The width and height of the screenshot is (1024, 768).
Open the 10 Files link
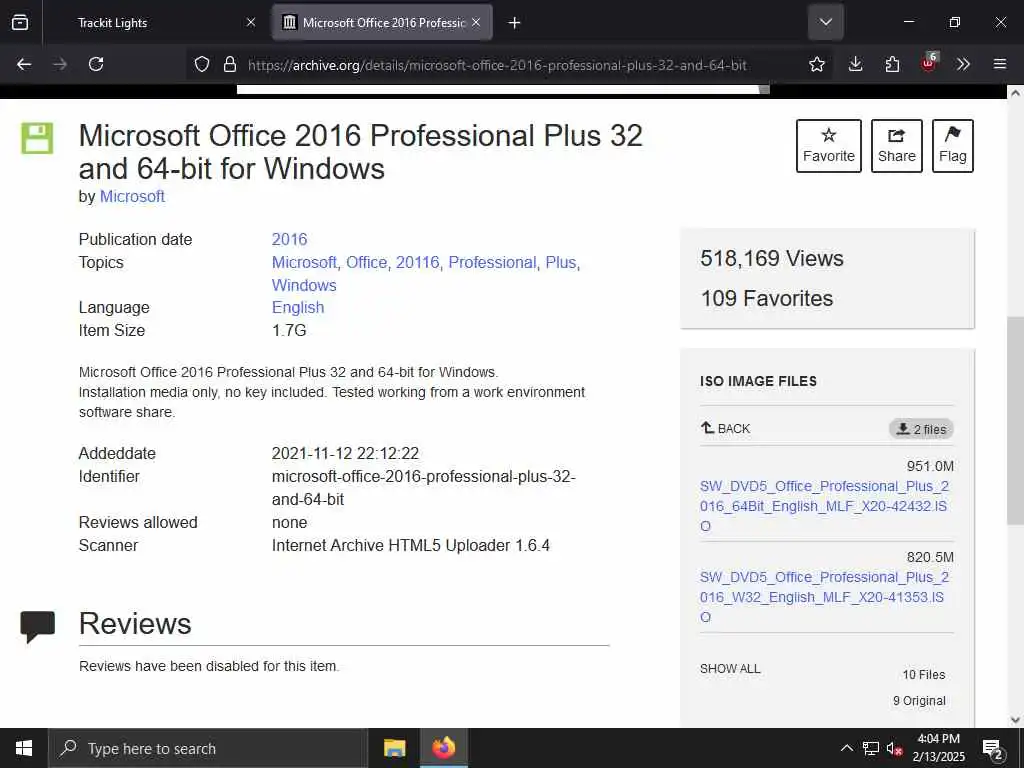923,675
